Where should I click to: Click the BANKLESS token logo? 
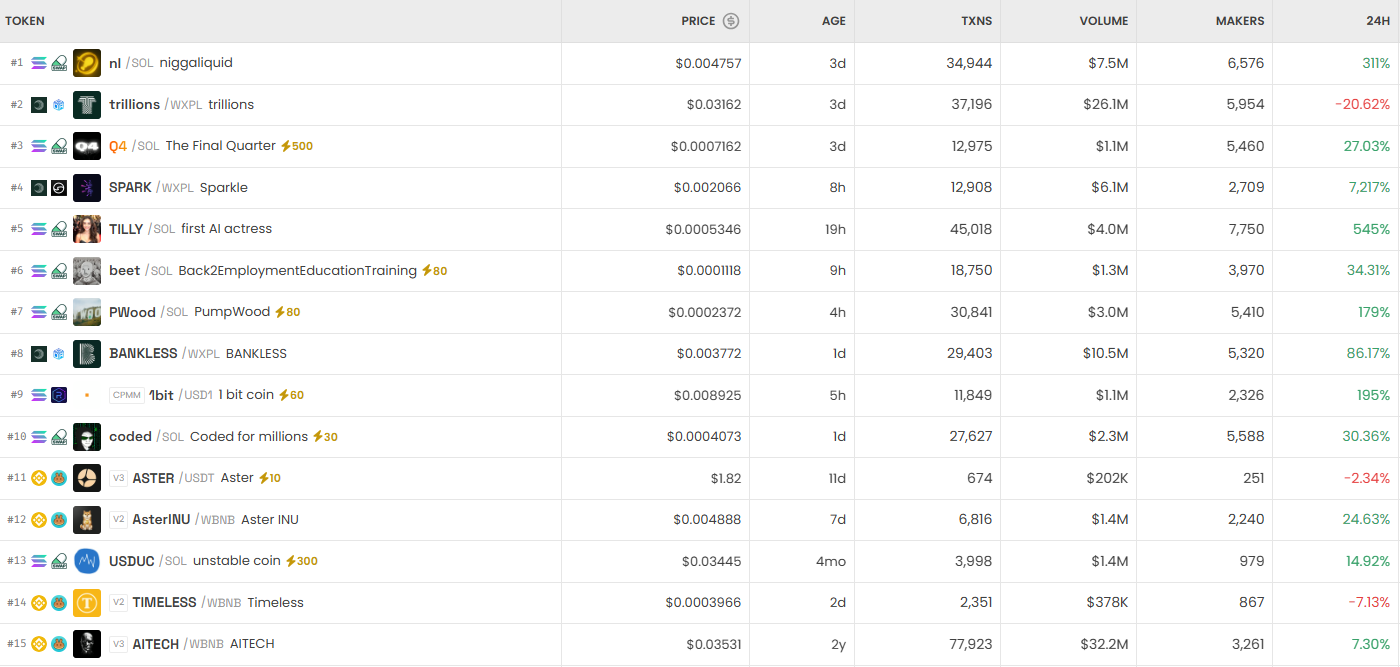[x=87, y=354]
